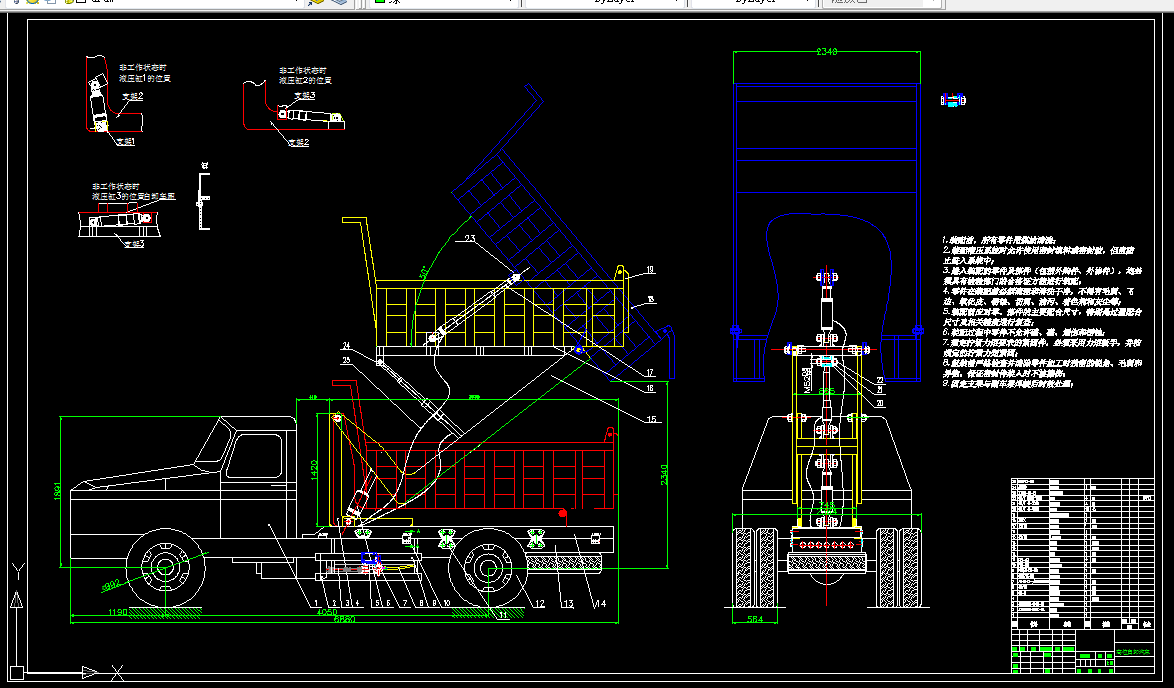Select technical requirements line 9
Image resolution: width=1174 pixels, height=688 pixels.
1008,383
